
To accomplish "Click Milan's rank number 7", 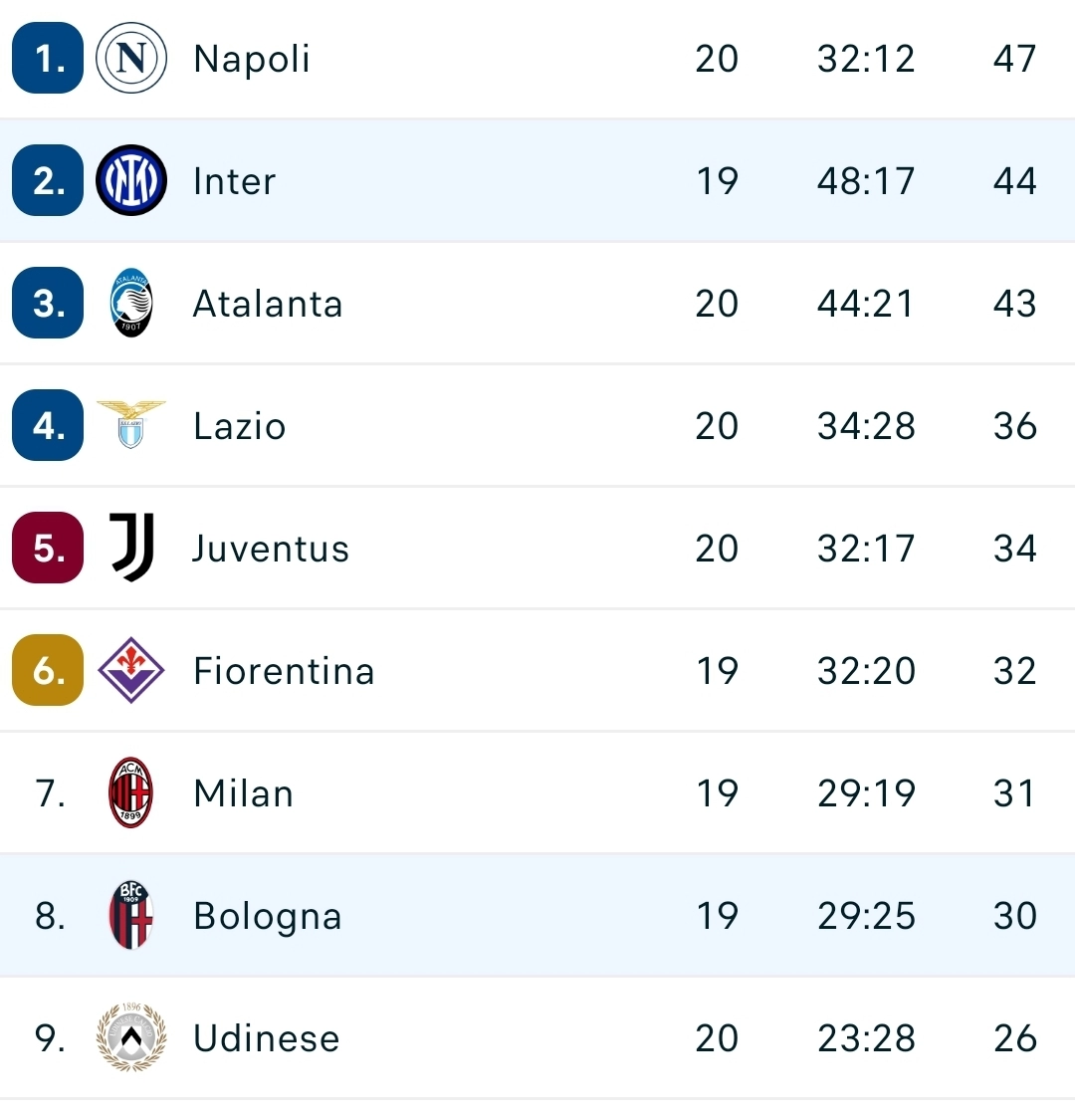I will pyautogui.click(x=50, y=793).
